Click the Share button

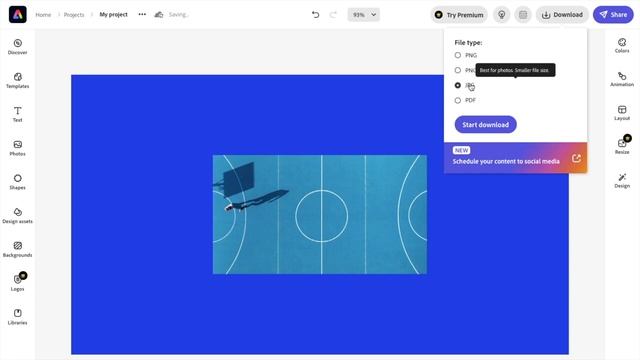point(613,15)
